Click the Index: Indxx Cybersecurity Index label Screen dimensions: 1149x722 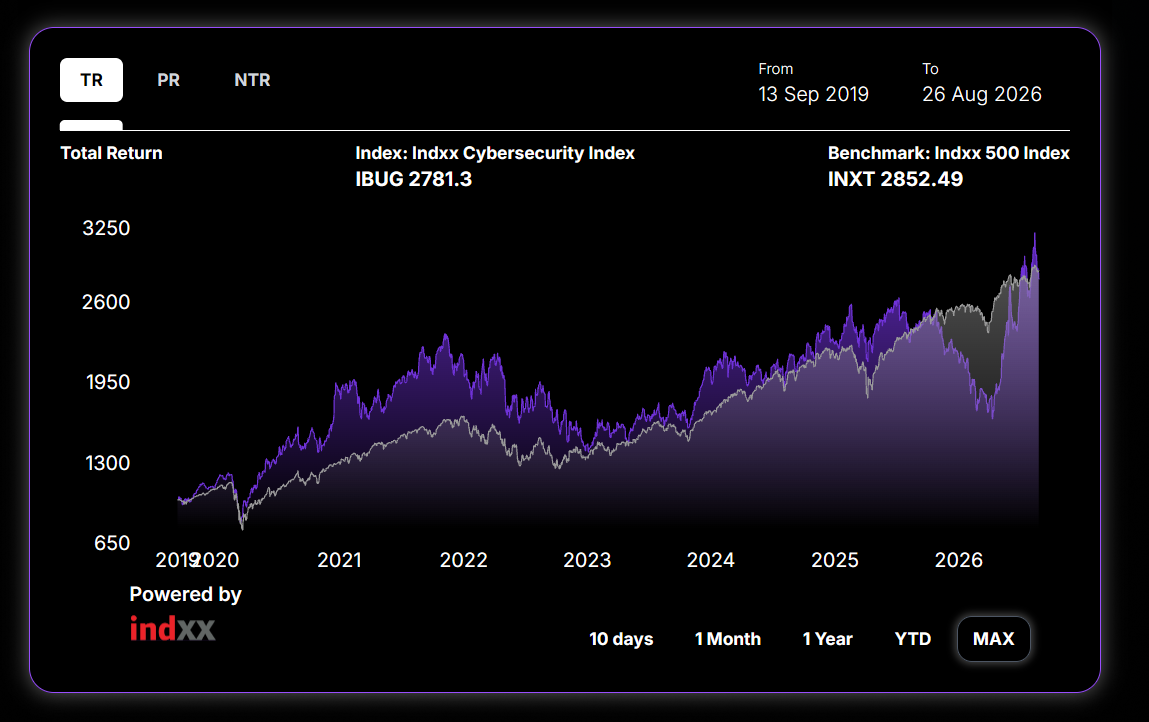click(x=495, y=153)
